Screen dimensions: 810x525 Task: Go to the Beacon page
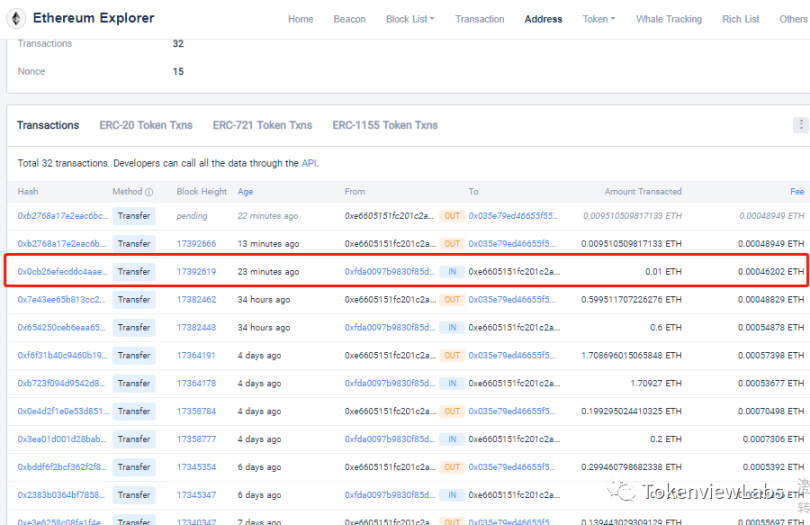pyautogui.click(x=349, y=19)
